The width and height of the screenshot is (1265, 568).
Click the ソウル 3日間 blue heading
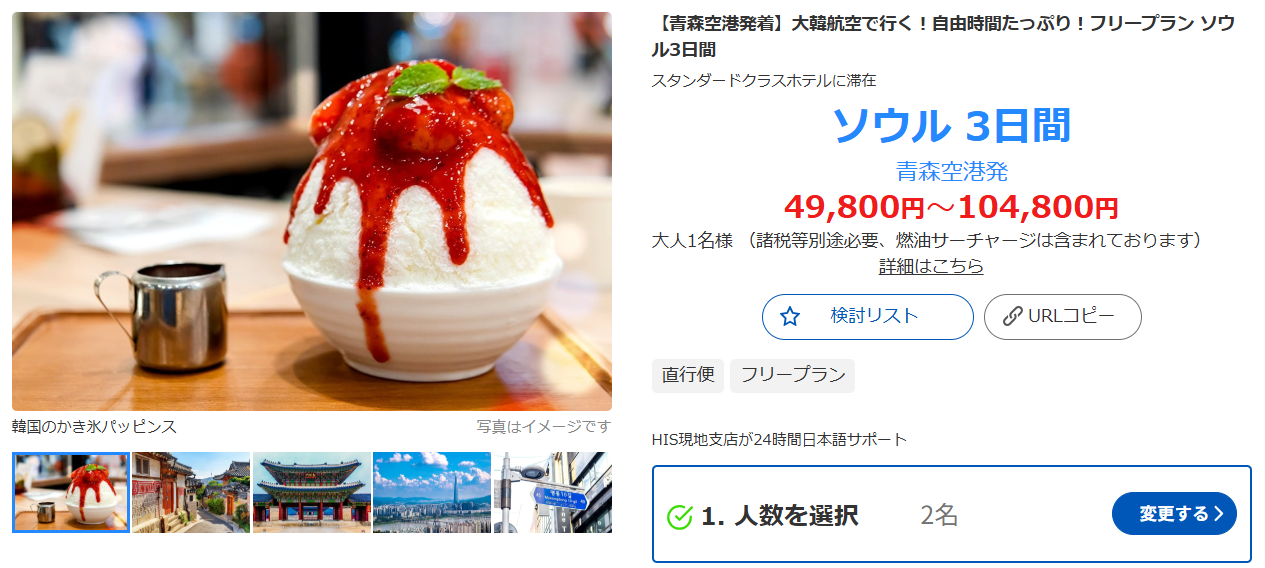point(951,126)
